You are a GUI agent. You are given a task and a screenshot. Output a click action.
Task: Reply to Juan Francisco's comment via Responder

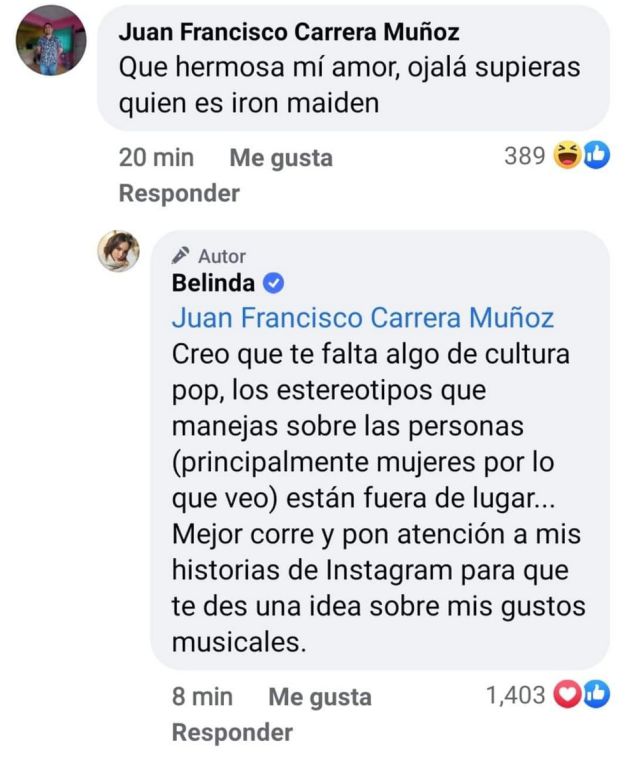[179, 193]
